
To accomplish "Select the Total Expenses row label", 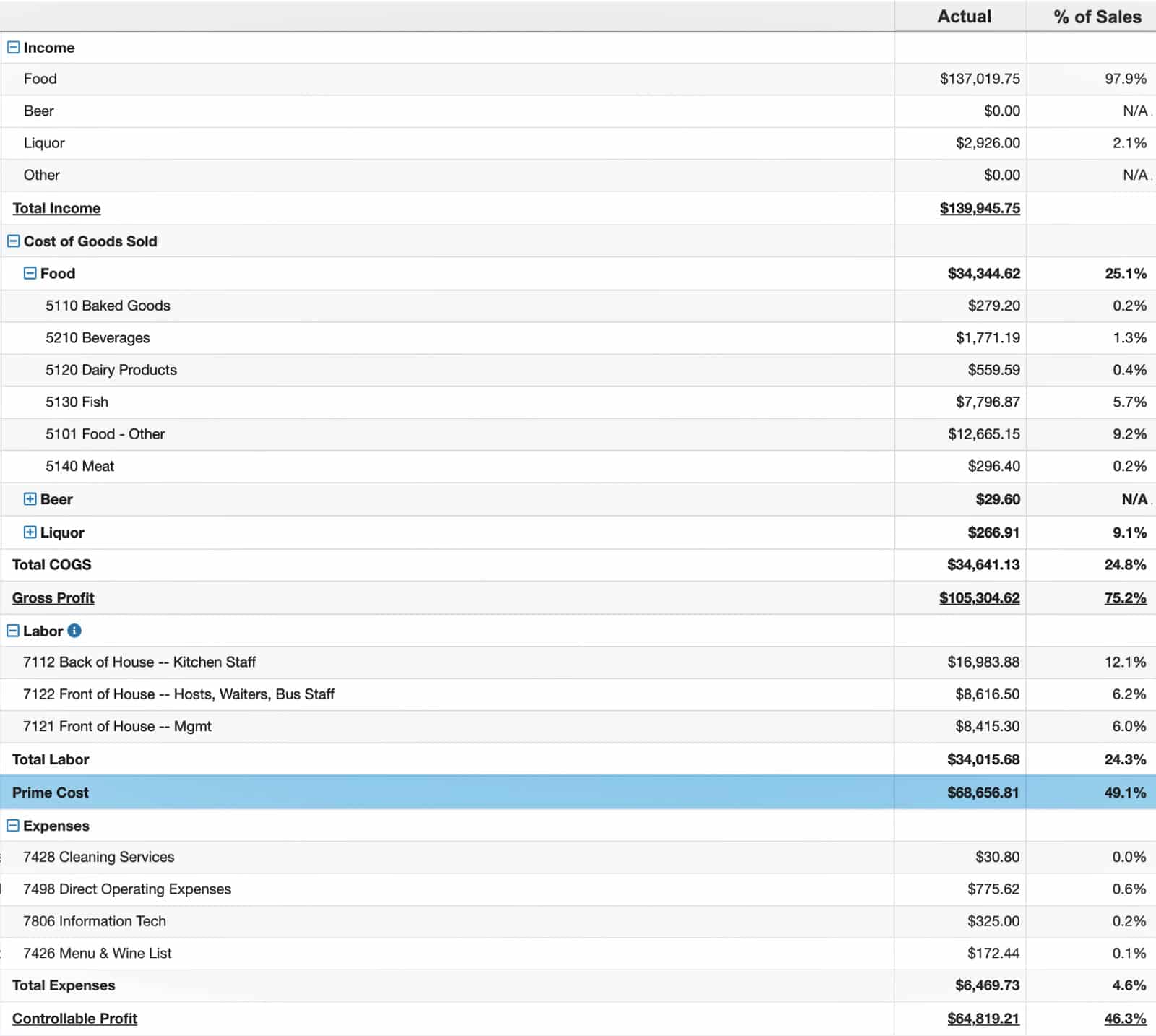I will (64, 985).
